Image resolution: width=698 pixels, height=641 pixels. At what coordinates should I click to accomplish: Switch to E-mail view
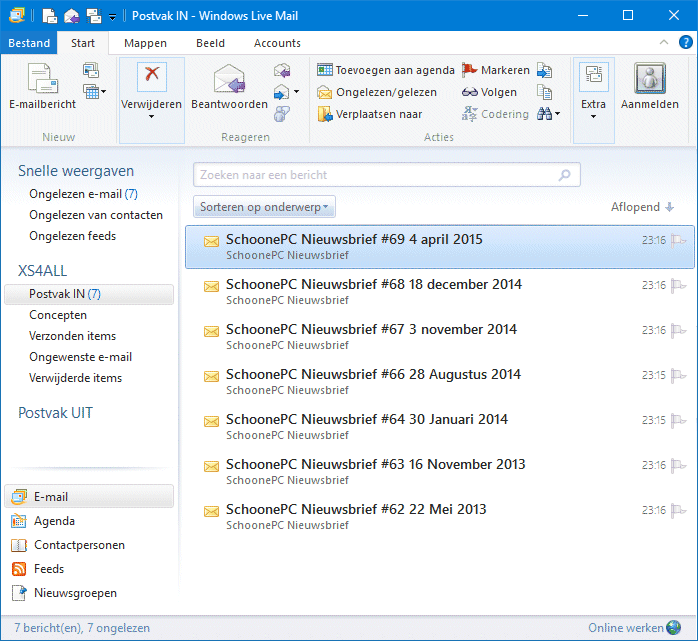click(89, 496)
